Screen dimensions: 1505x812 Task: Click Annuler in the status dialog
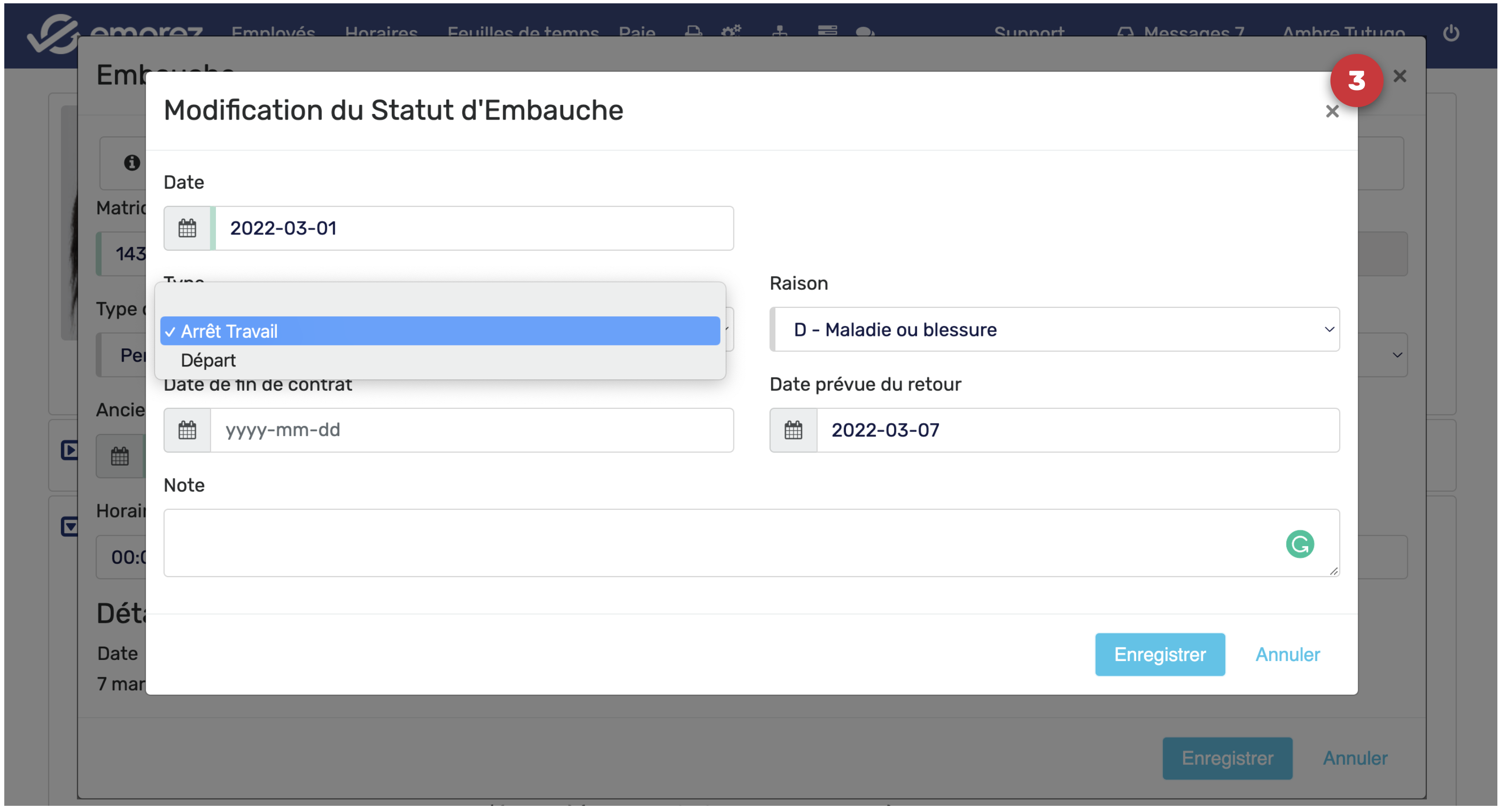coord(1287,654)
